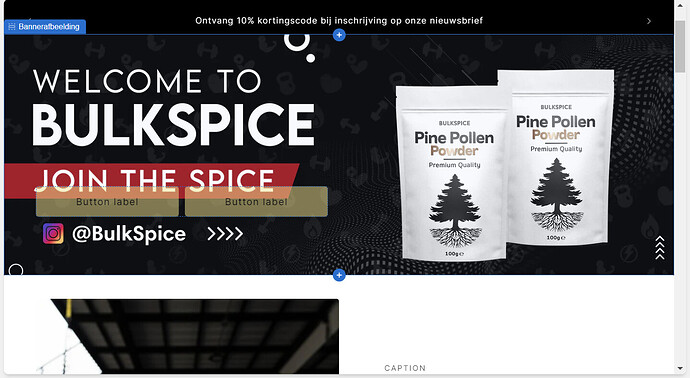
Task: Click the JOIN THE SPICE red ribbon
Action: (152, 180)
